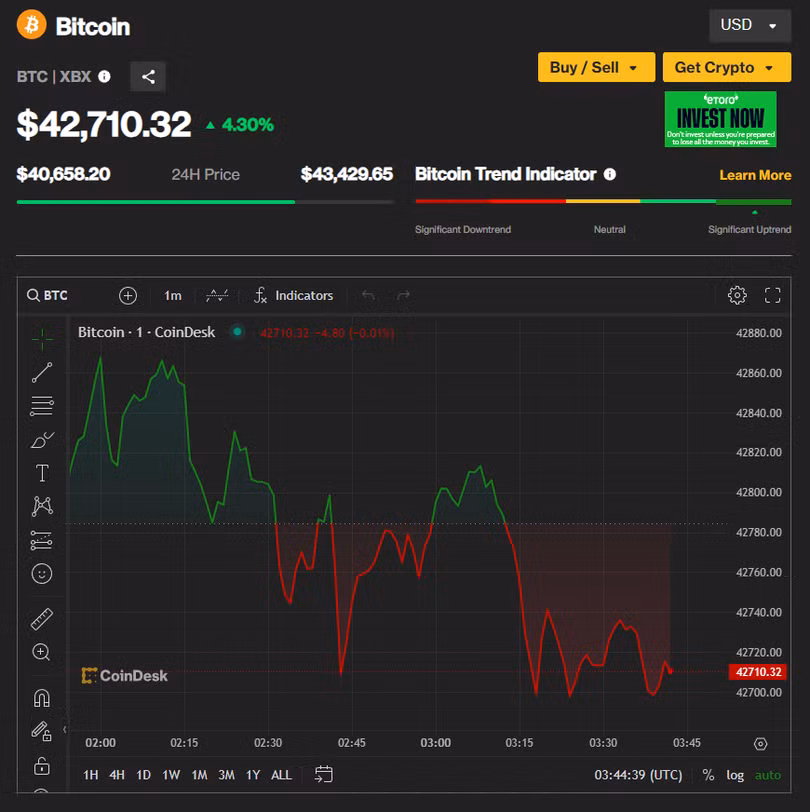Click the Bitcoin logo icon
This screenshot has width=810, height=812.
pos(32,24)
